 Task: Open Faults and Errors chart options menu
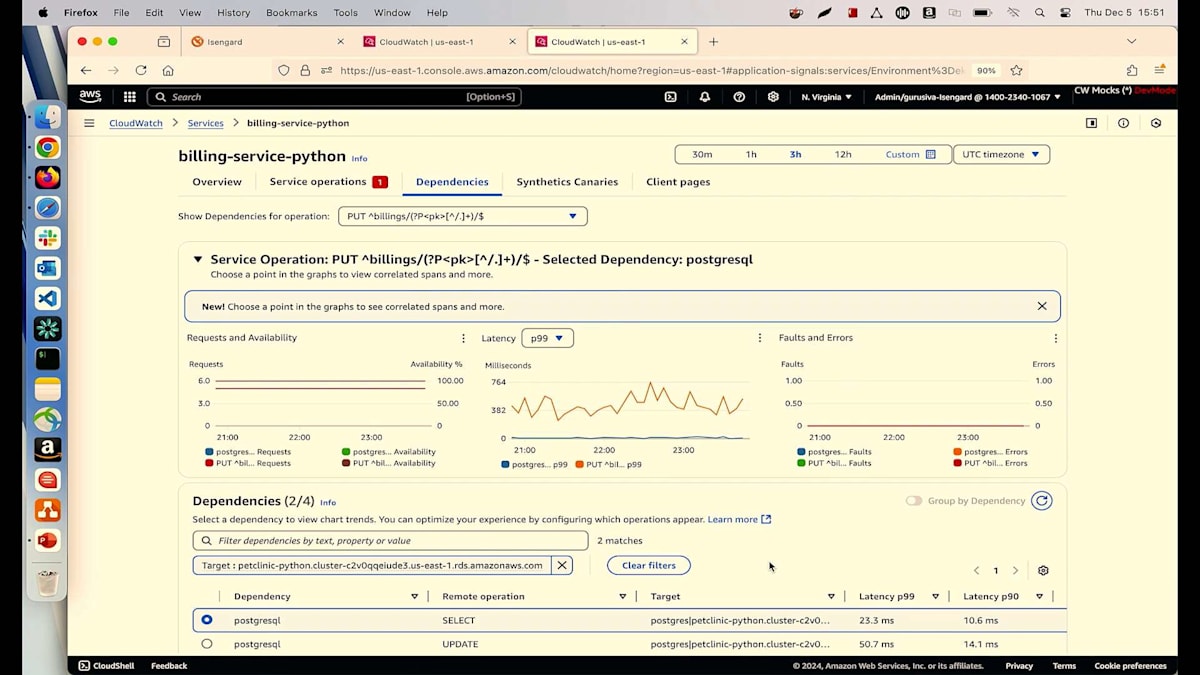(x=1056, y=338)
